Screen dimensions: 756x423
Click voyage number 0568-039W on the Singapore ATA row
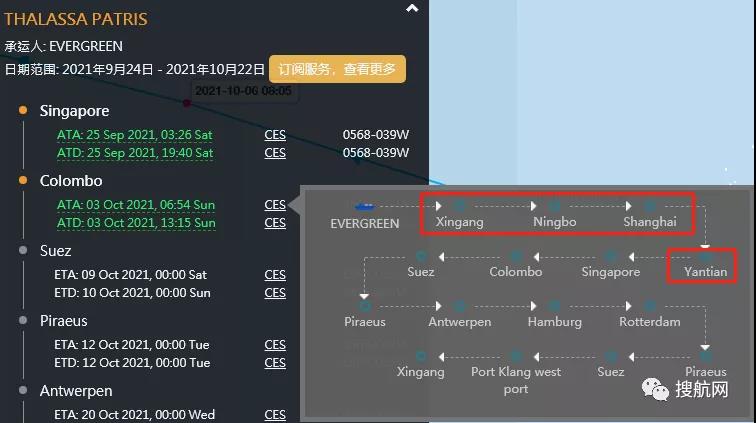click(375, 135)
